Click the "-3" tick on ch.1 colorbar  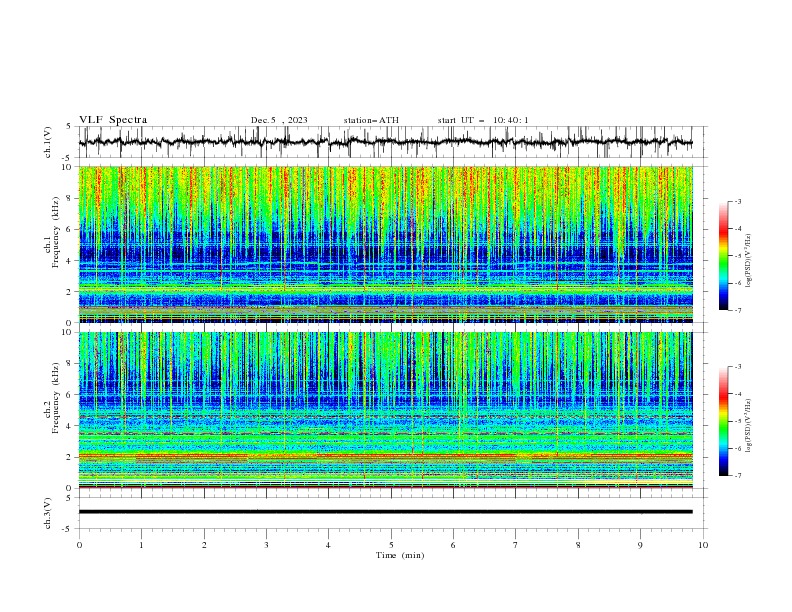738,201
